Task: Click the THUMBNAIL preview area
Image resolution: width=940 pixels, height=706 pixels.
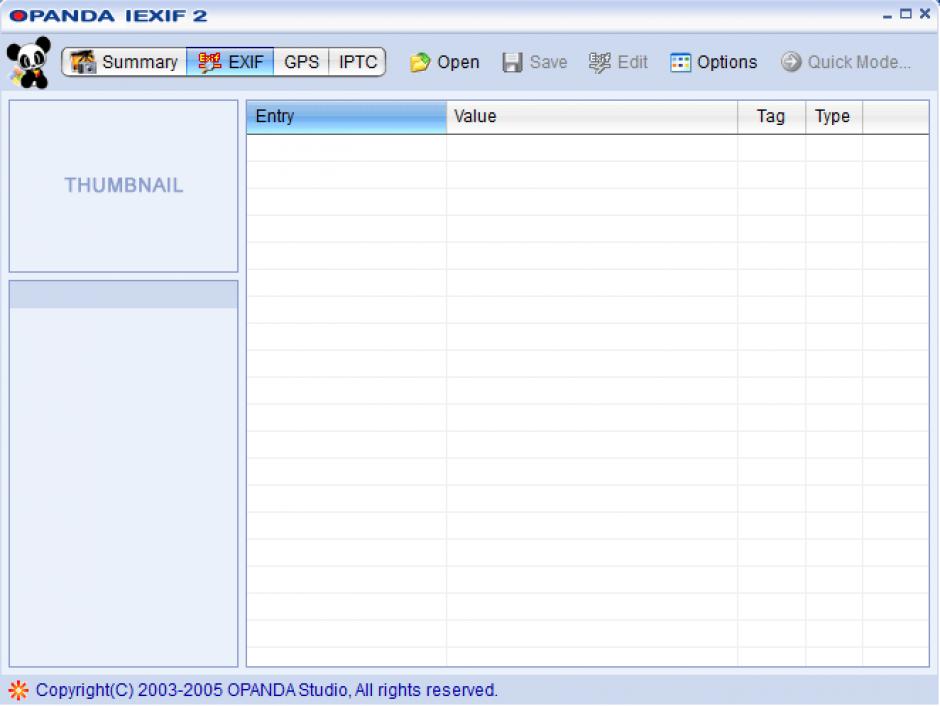Action: (123, 186)
